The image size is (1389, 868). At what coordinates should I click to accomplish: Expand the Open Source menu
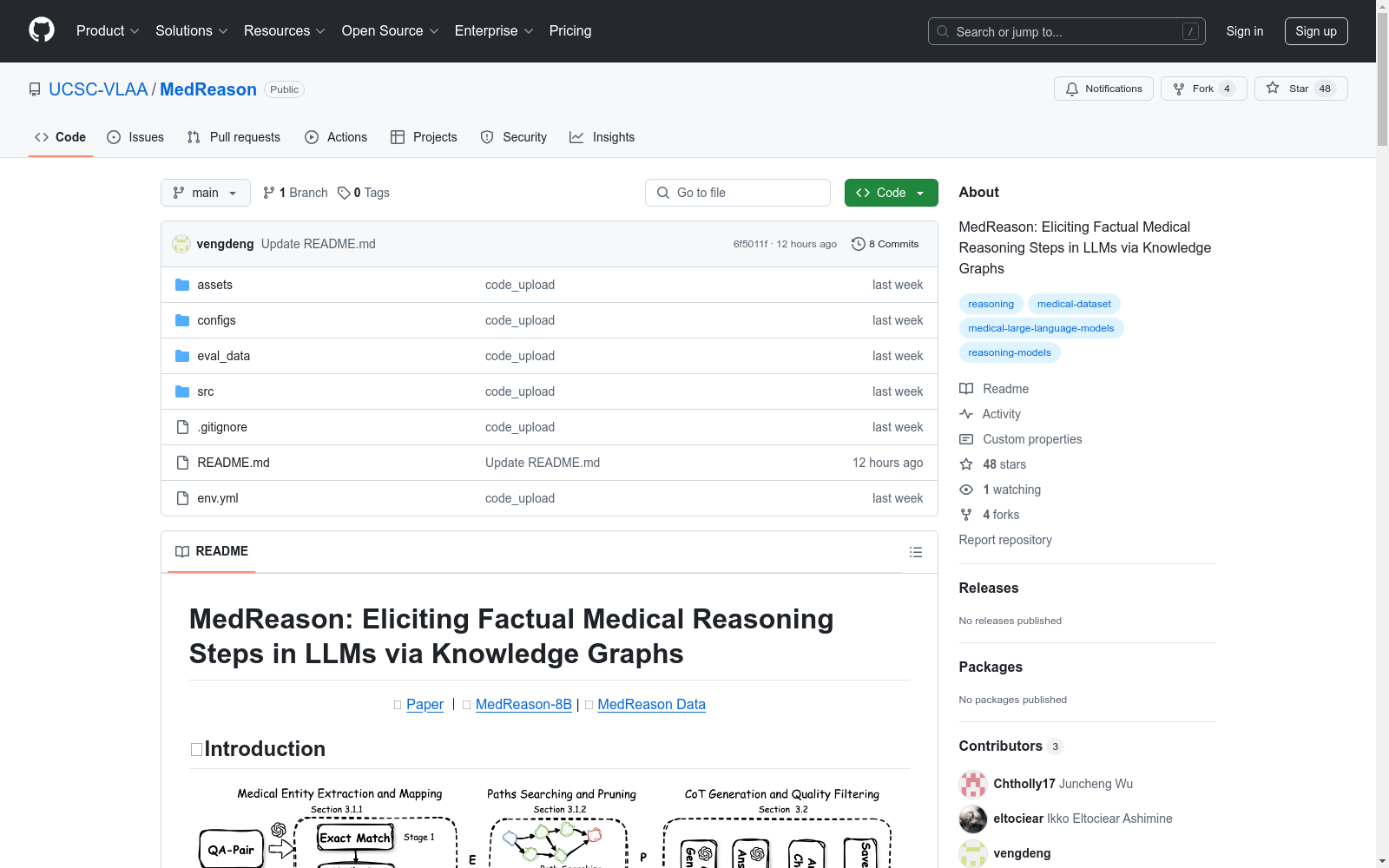point(391,30)
